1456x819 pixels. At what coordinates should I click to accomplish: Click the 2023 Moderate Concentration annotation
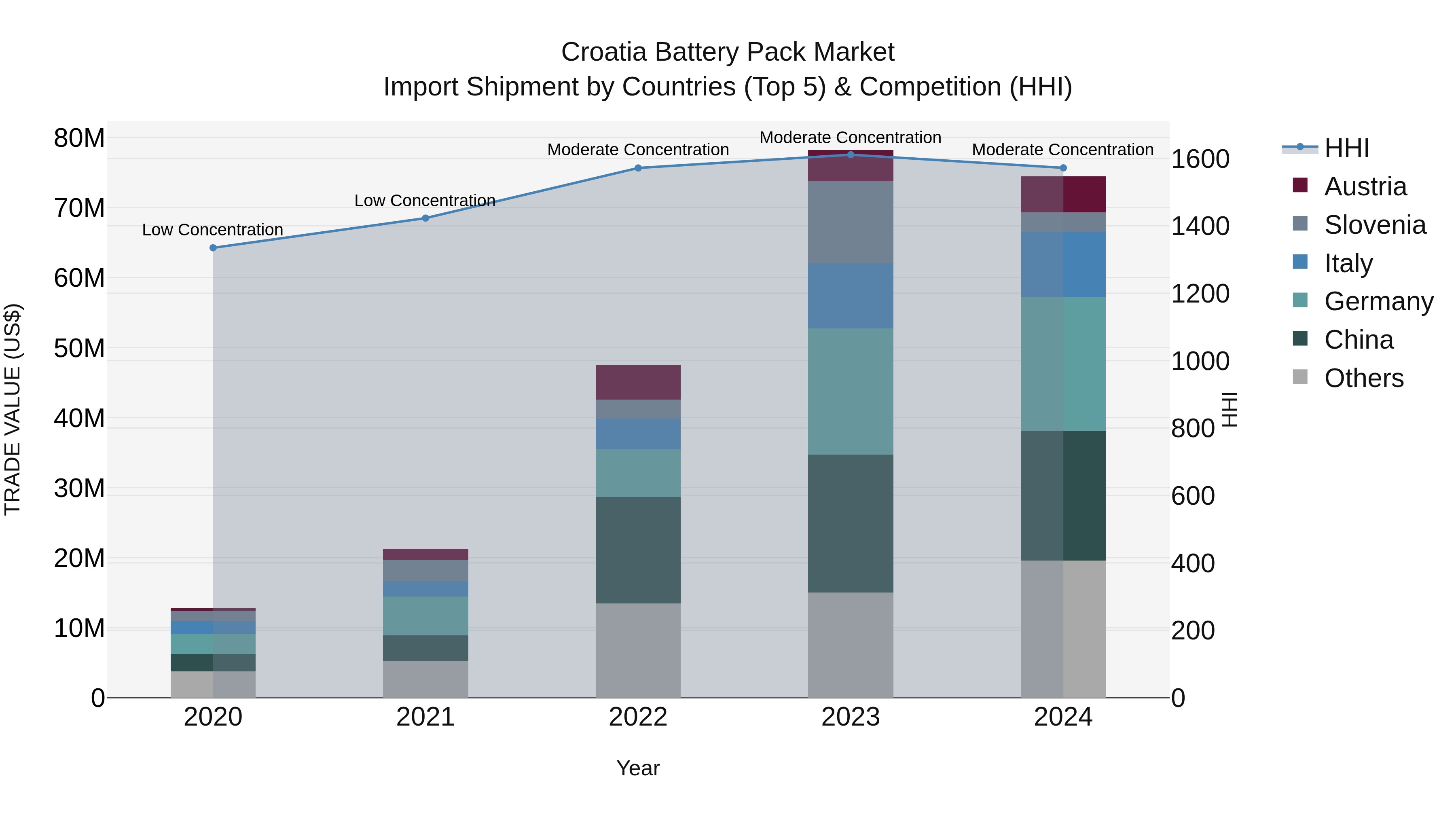(x=851, y=138)
